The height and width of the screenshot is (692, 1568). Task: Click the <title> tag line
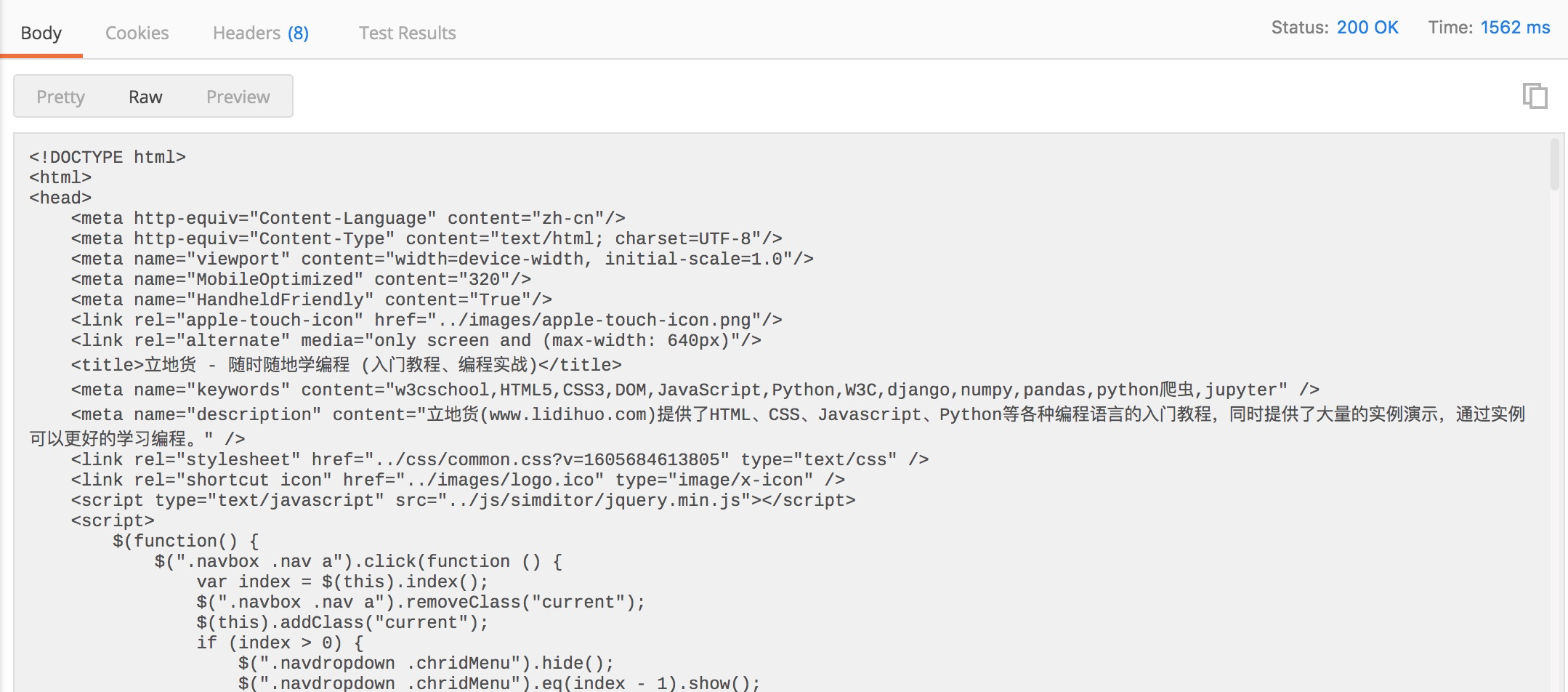347,365
